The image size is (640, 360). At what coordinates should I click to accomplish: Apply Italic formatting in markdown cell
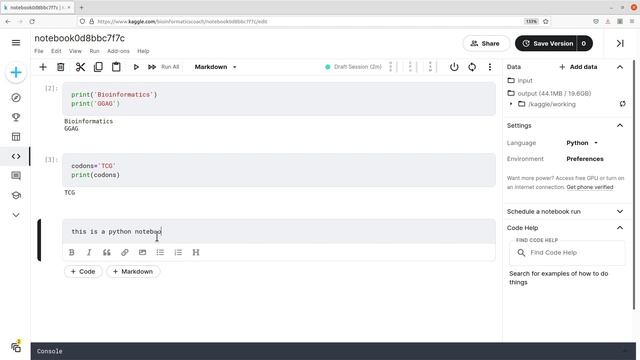89,252
